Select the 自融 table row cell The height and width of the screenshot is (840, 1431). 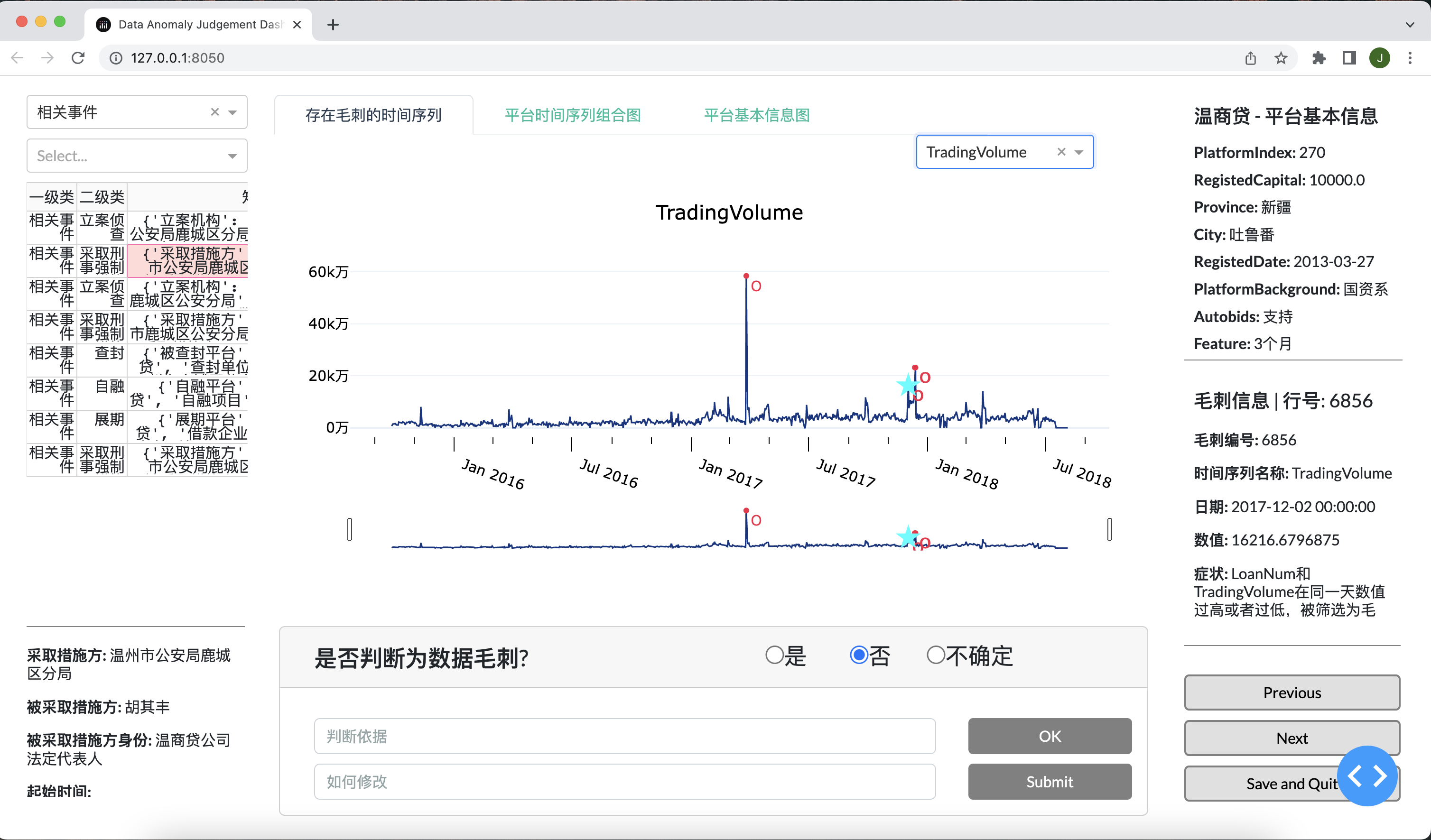tap(102, 393)
